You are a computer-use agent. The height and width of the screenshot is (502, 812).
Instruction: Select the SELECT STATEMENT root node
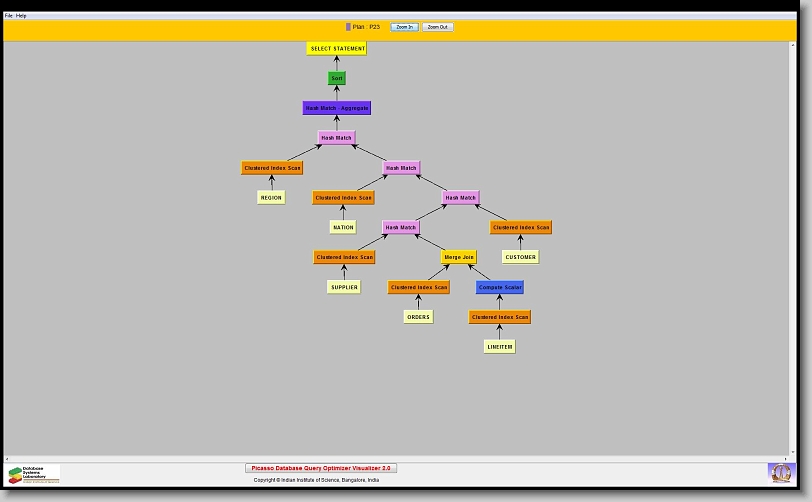coord(337,48)
